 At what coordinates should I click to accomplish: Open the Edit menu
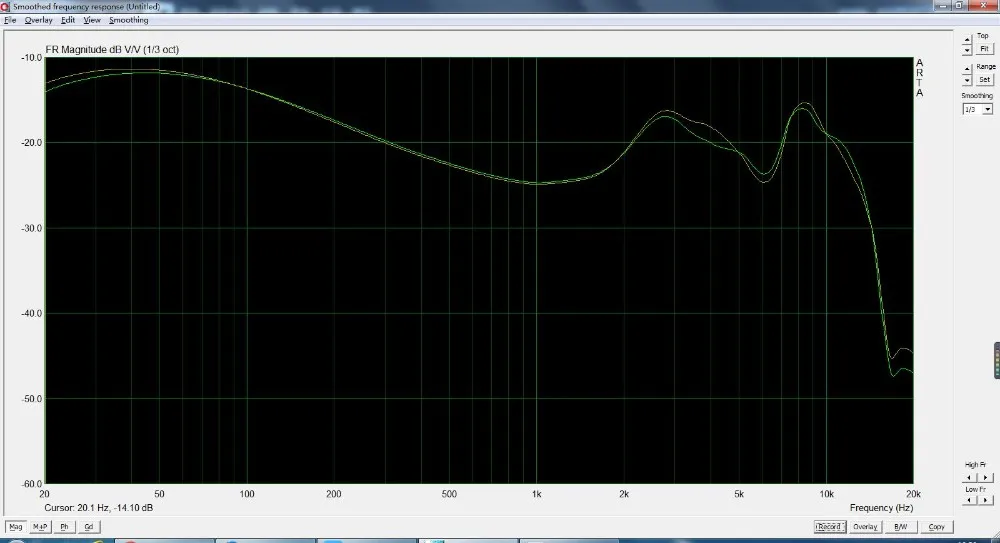click(x=68, y=20)
